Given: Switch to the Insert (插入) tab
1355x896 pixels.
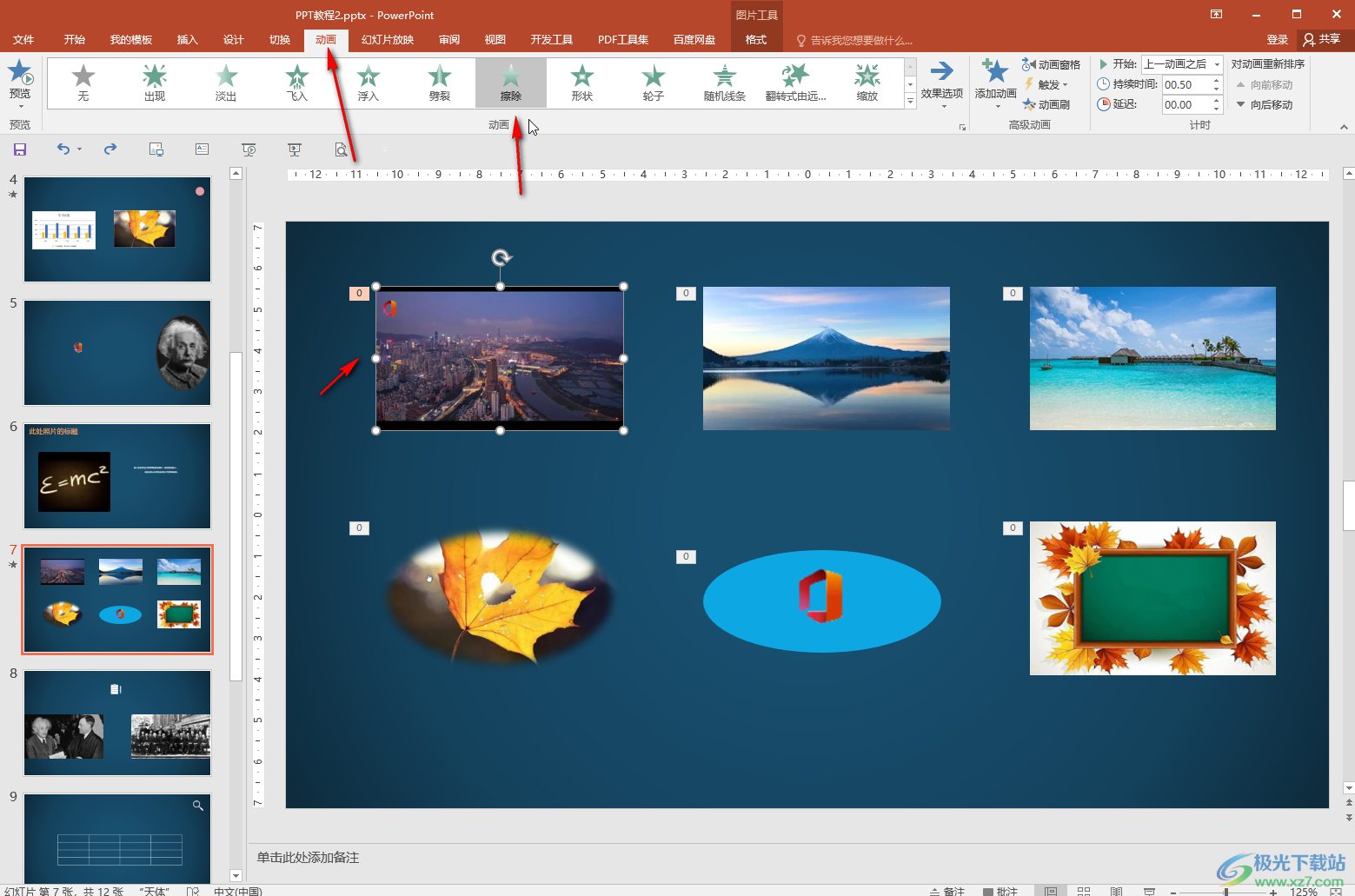Looking at the screenshot, I should point(188,40).
